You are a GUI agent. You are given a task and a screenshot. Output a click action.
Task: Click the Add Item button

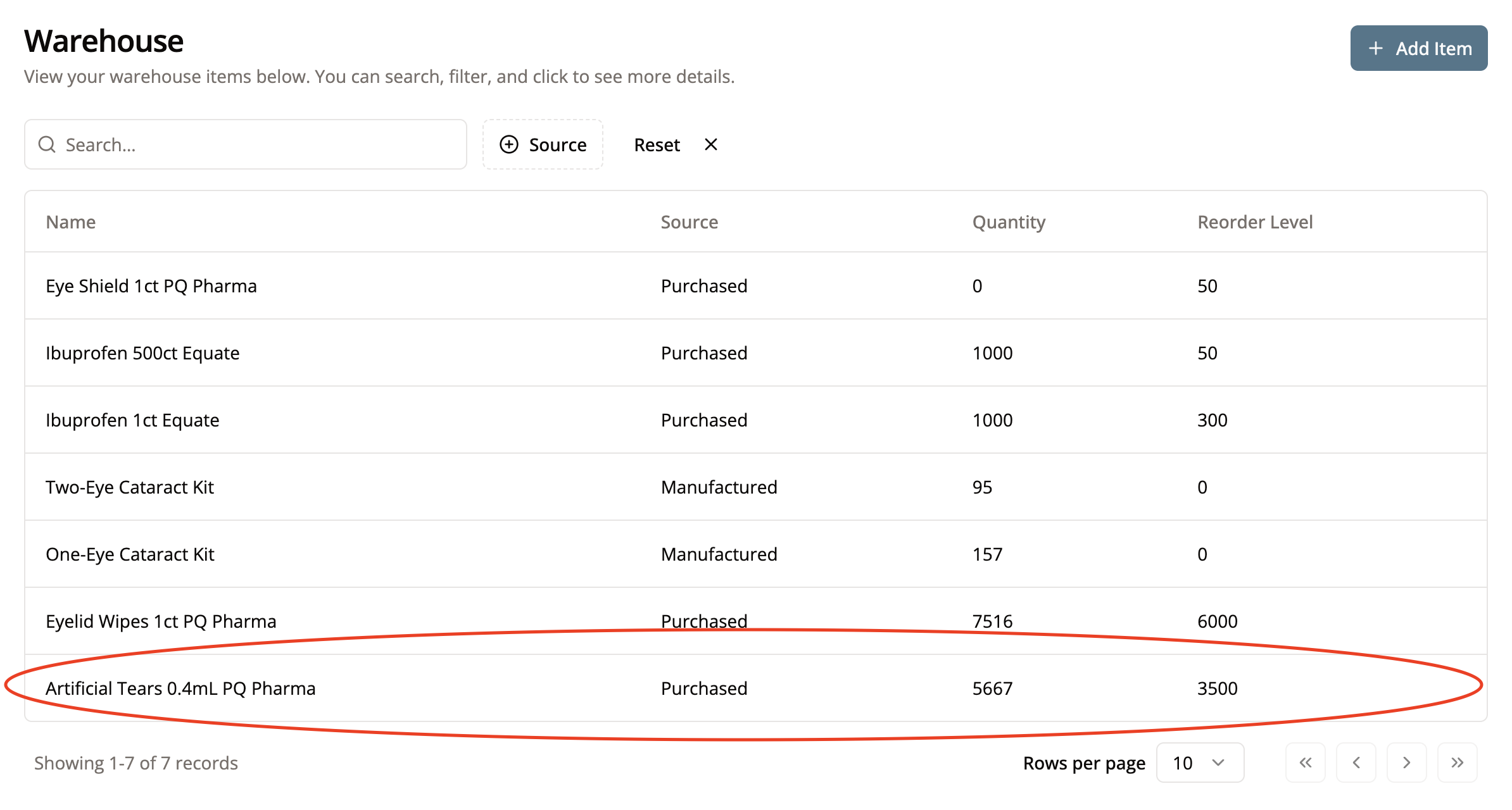(1418, 48)
